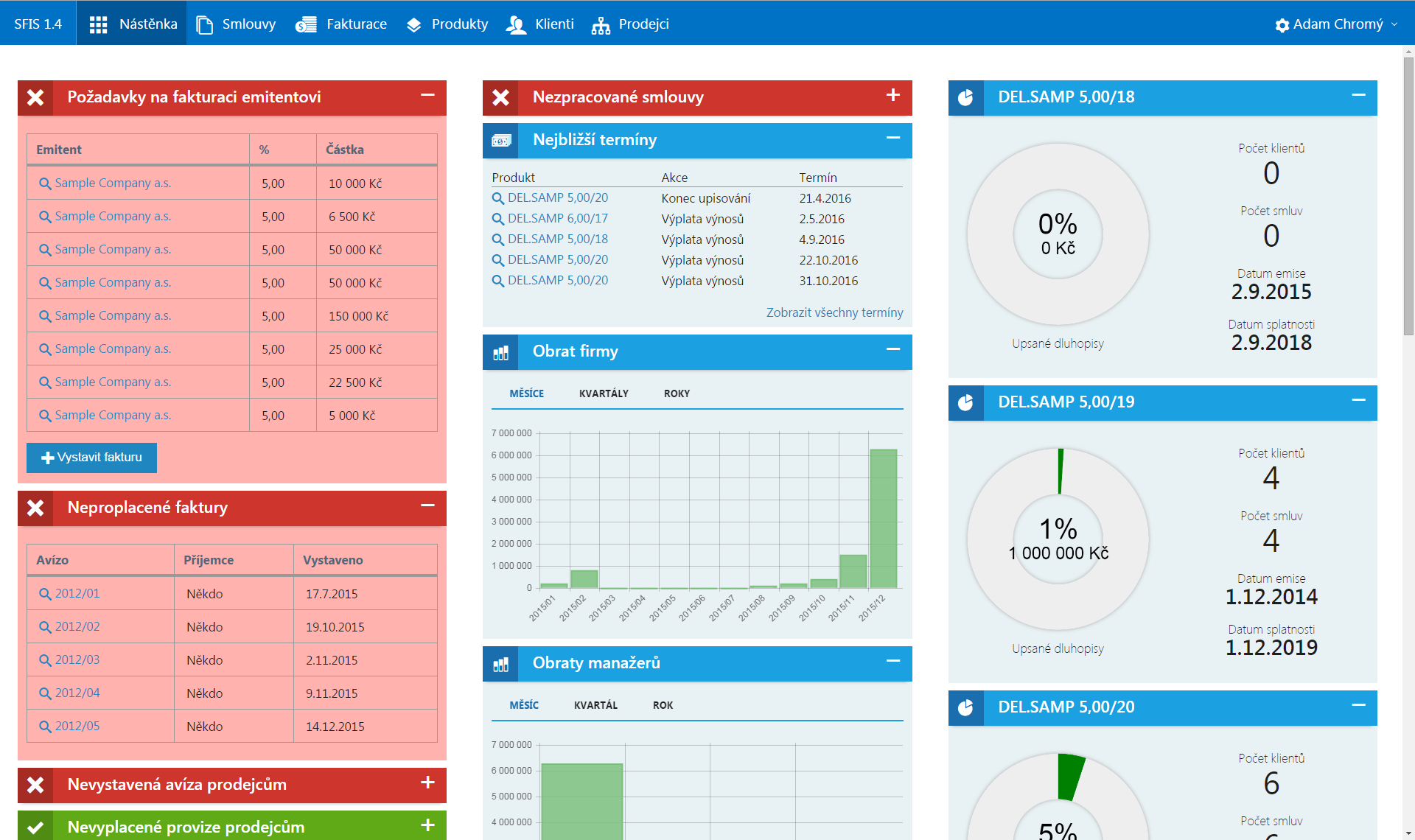
Task: Click the pie icon on DEL.SAMP 5,00/18 header
Action: pos(965,97)
